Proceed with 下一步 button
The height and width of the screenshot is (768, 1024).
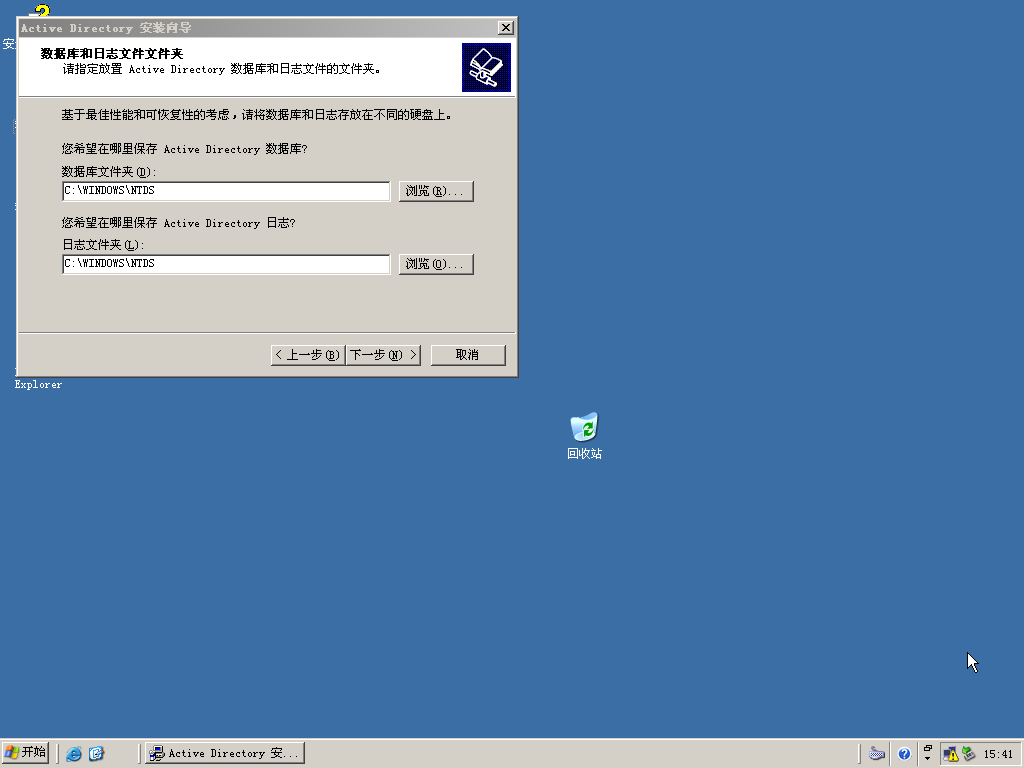pos(383,355)
